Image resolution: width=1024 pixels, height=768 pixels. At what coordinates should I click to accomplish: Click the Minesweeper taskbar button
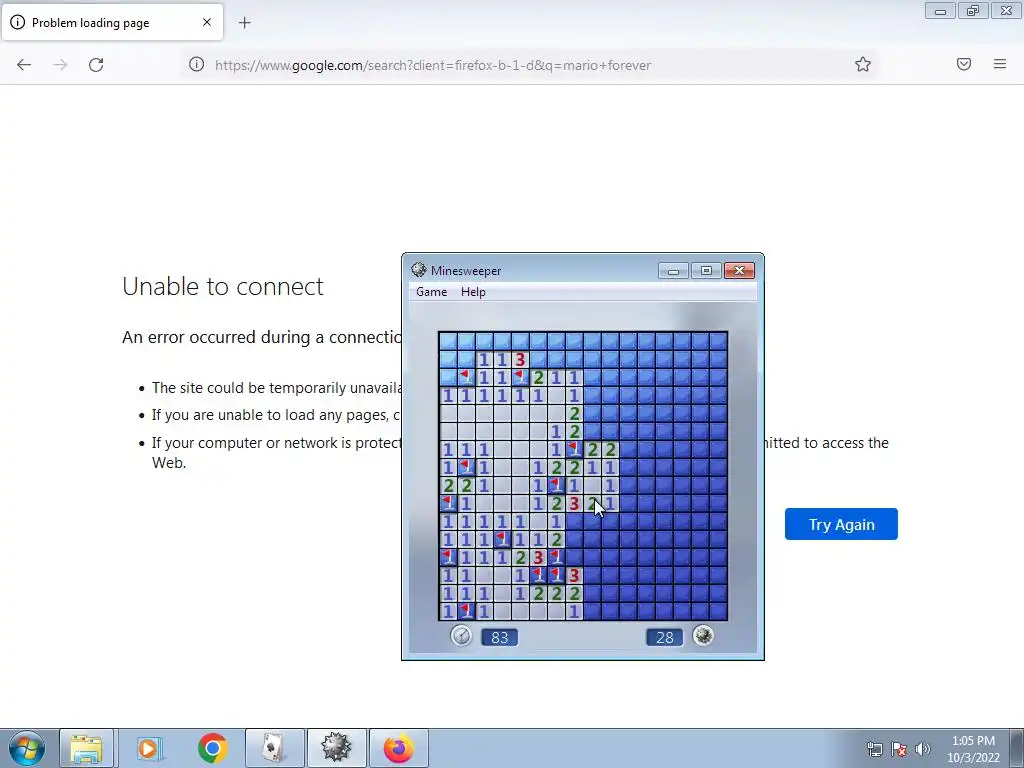(x=336, y=748)
